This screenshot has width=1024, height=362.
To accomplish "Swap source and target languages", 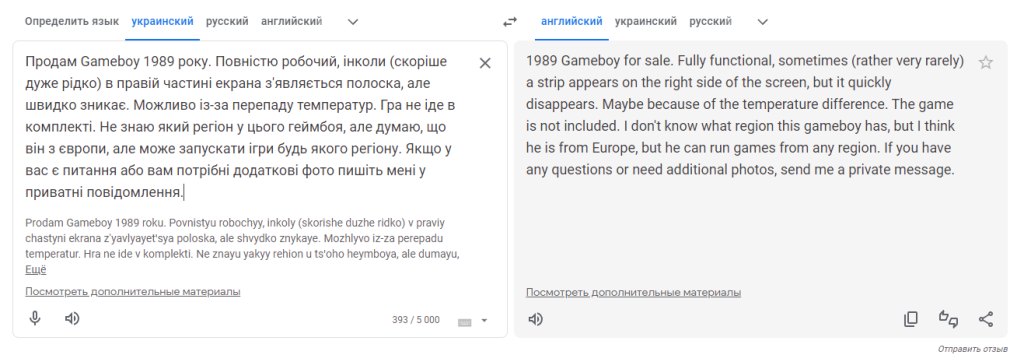I will tap(509, 22).
